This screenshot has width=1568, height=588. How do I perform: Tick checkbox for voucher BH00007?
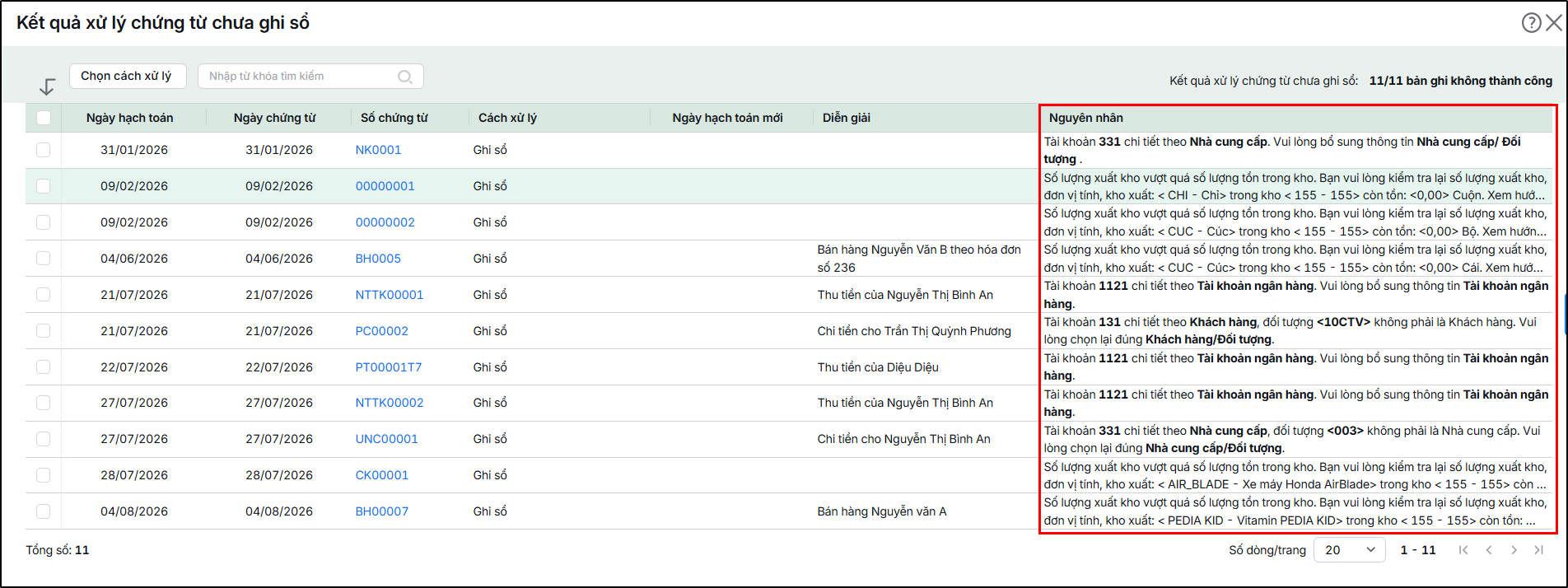44,511
